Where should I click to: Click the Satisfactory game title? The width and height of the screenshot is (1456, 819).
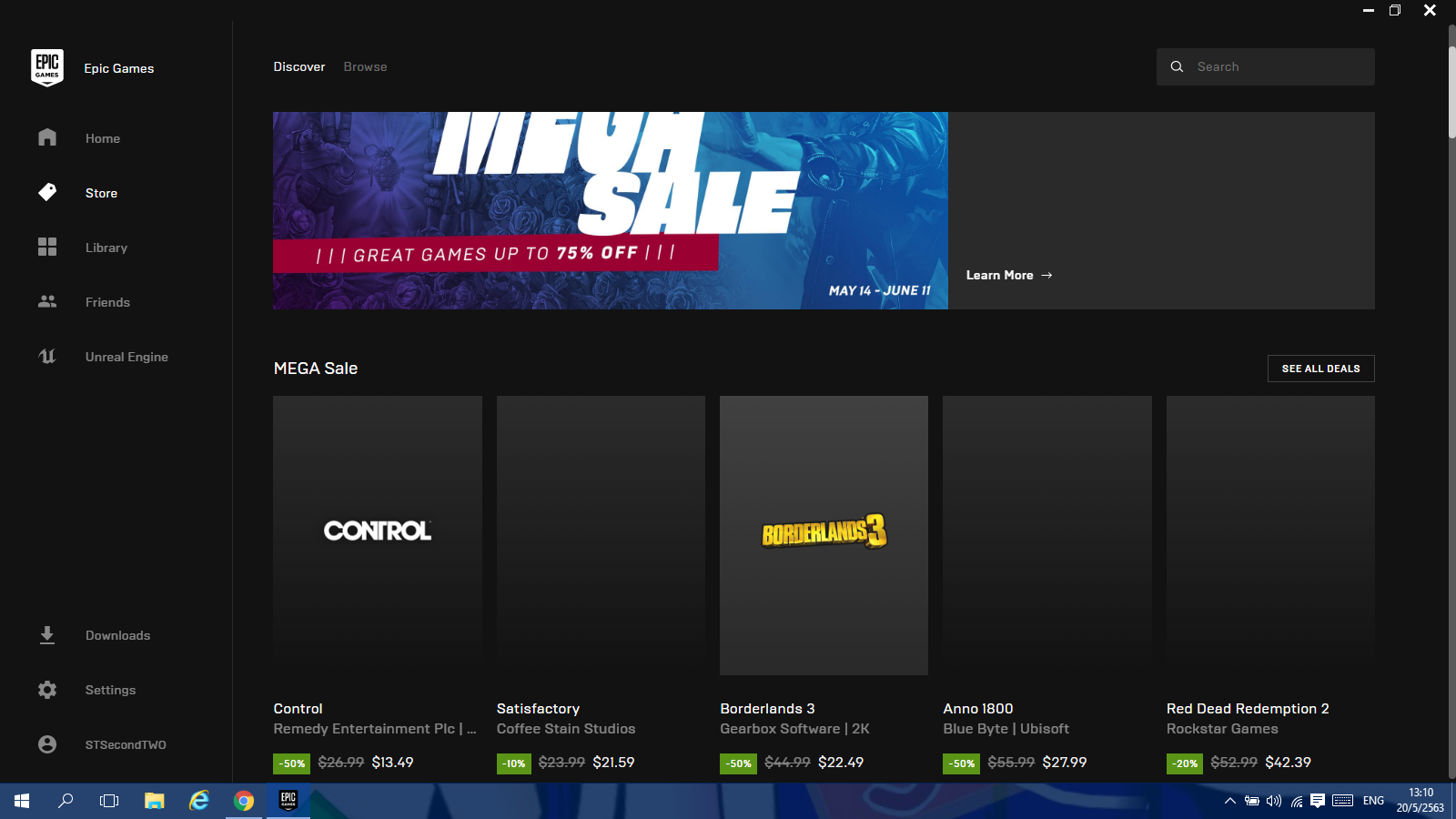point(538,708)
